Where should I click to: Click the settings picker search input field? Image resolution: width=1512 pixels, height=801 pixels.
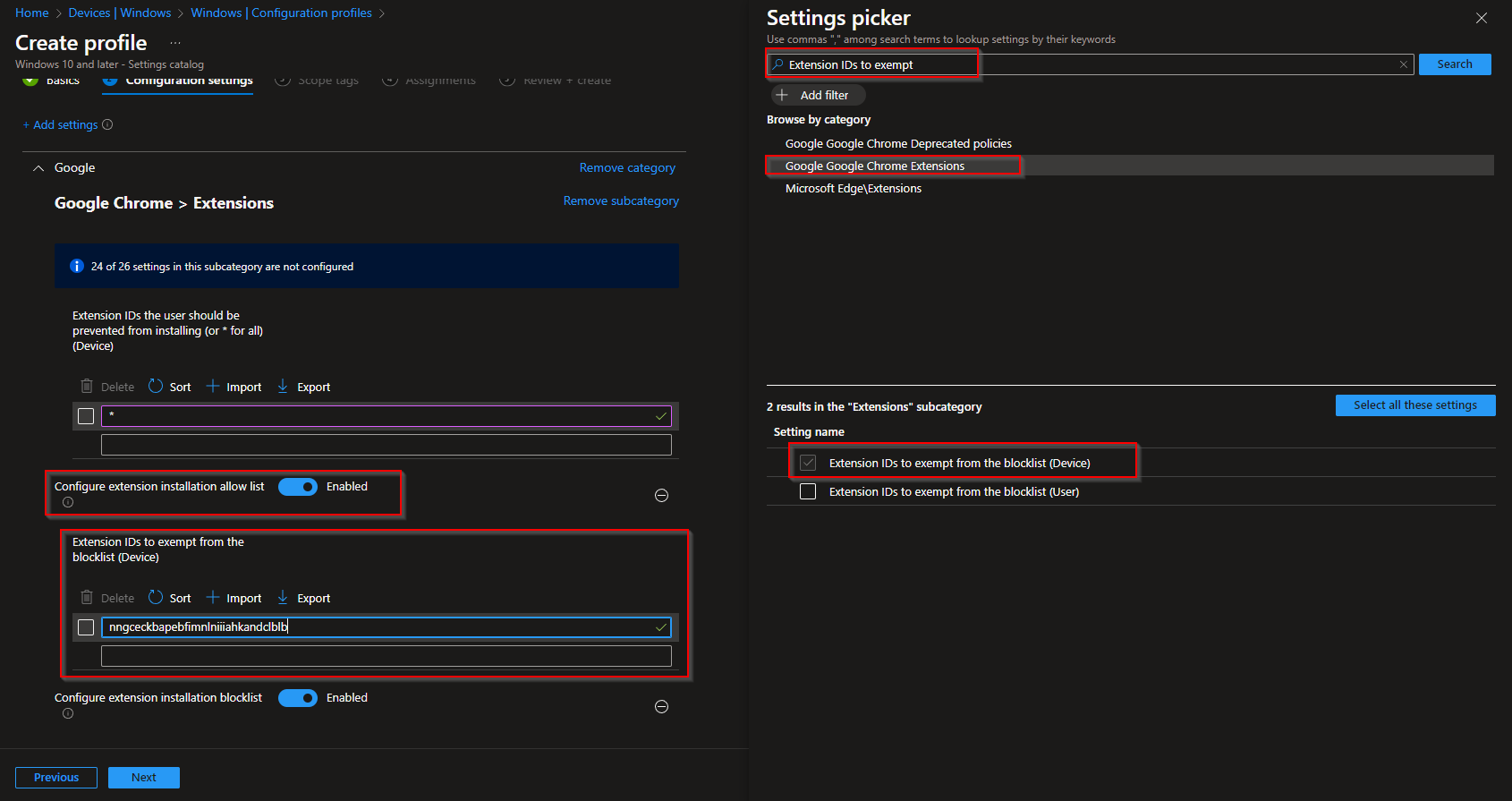[1092, 64]
